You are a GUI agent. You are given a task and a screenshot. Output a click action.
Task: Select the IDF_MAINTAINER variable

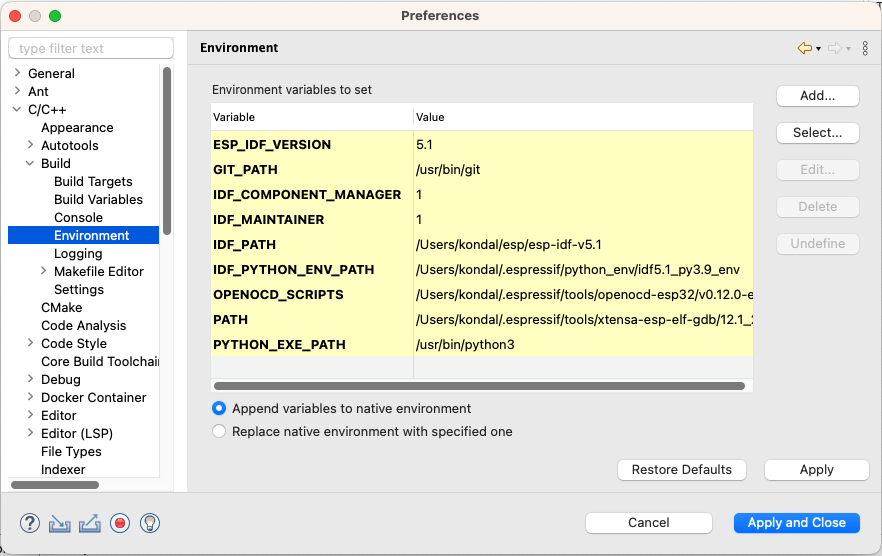[482, 219]
